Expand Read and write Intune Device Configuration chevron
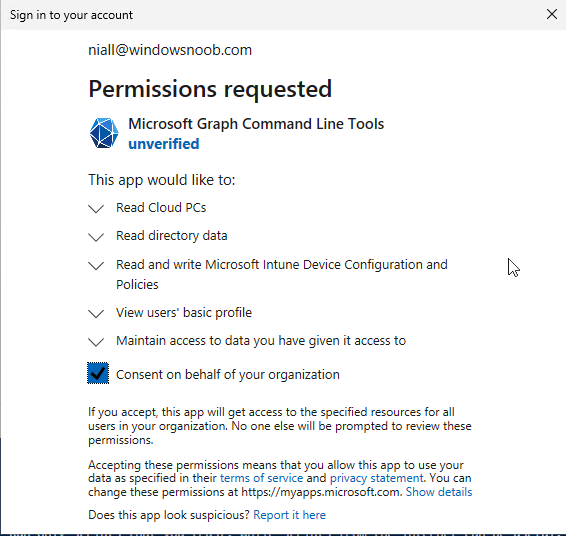Screen dimensions: 566x536 coord(96,266)
